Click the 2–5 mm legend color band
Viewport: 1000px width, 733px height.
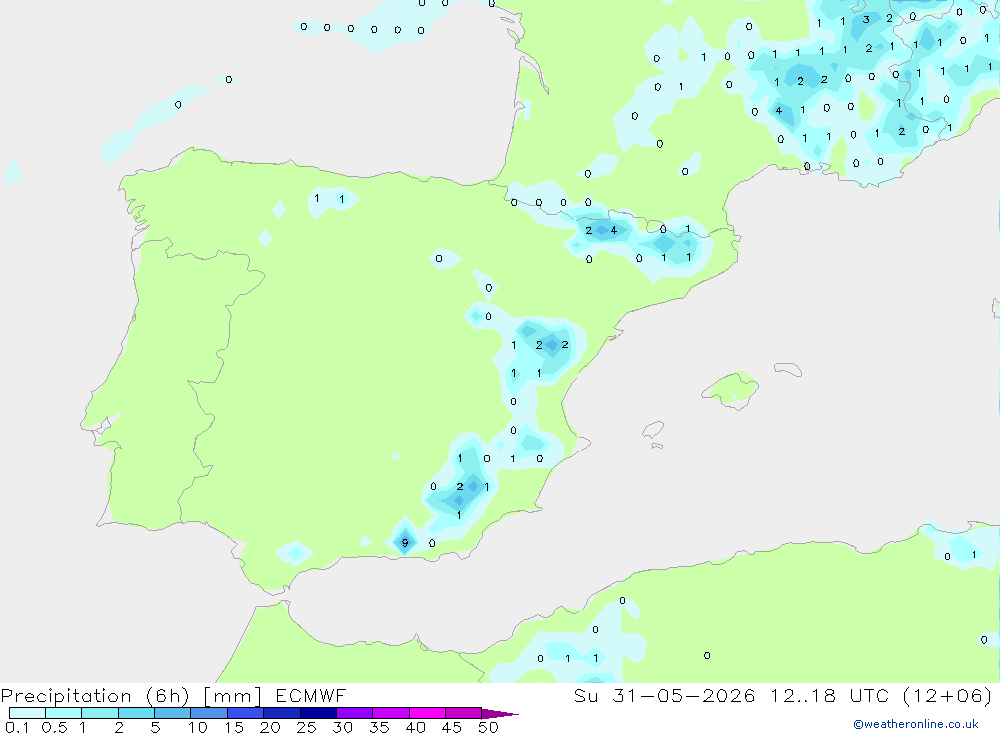pyautogui.click(x=136, y=713)
